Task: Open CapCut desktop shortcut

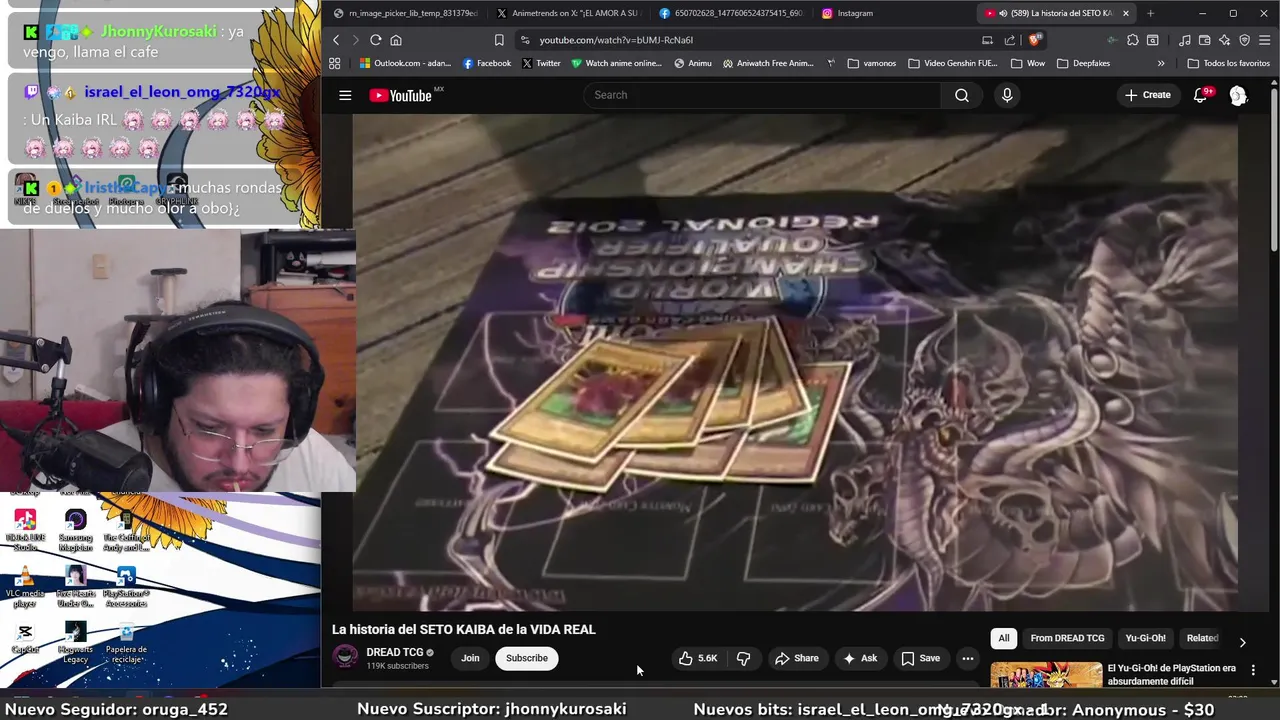Action: point(25,638)
